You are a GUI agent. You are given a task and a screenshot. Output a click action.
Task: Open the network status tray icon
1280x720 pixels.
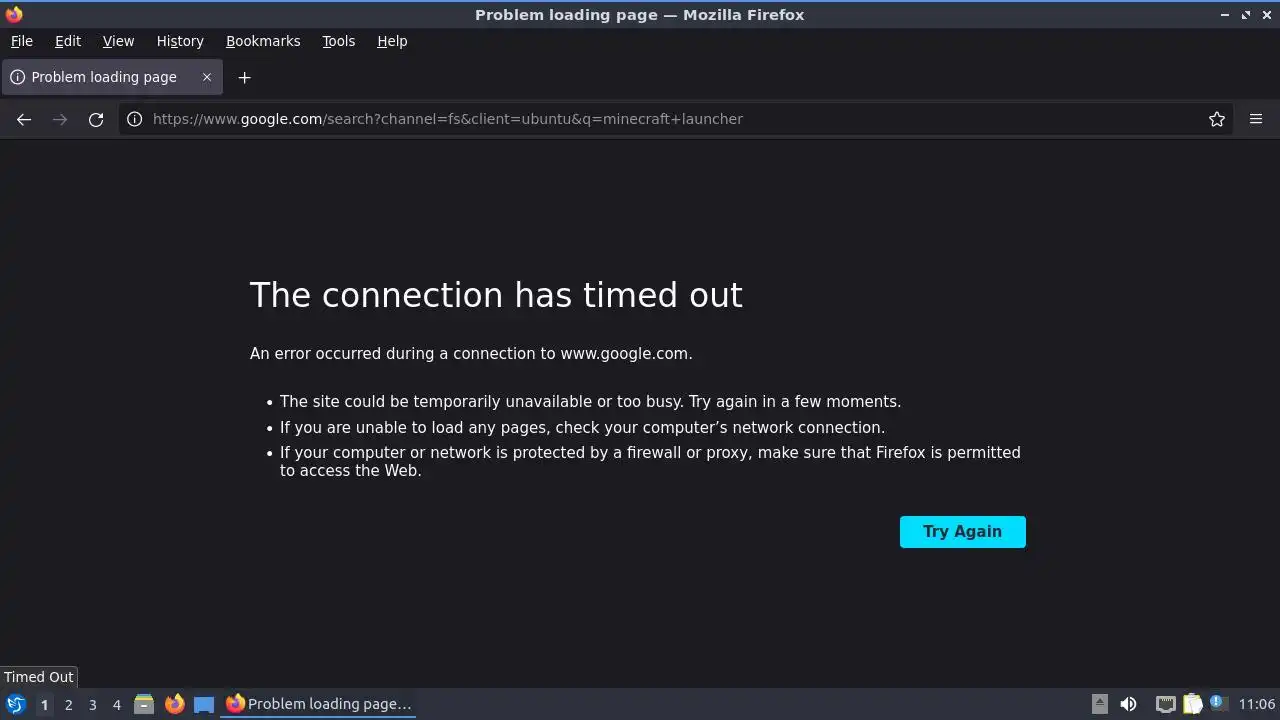(1165, 704)
